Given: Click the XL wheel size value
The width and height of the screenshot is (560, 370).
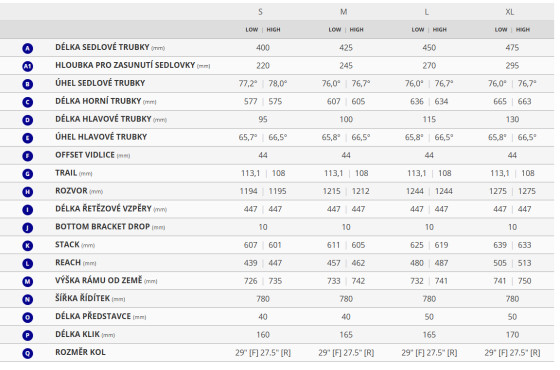Looking at the screenshot, I should [512, 353].
